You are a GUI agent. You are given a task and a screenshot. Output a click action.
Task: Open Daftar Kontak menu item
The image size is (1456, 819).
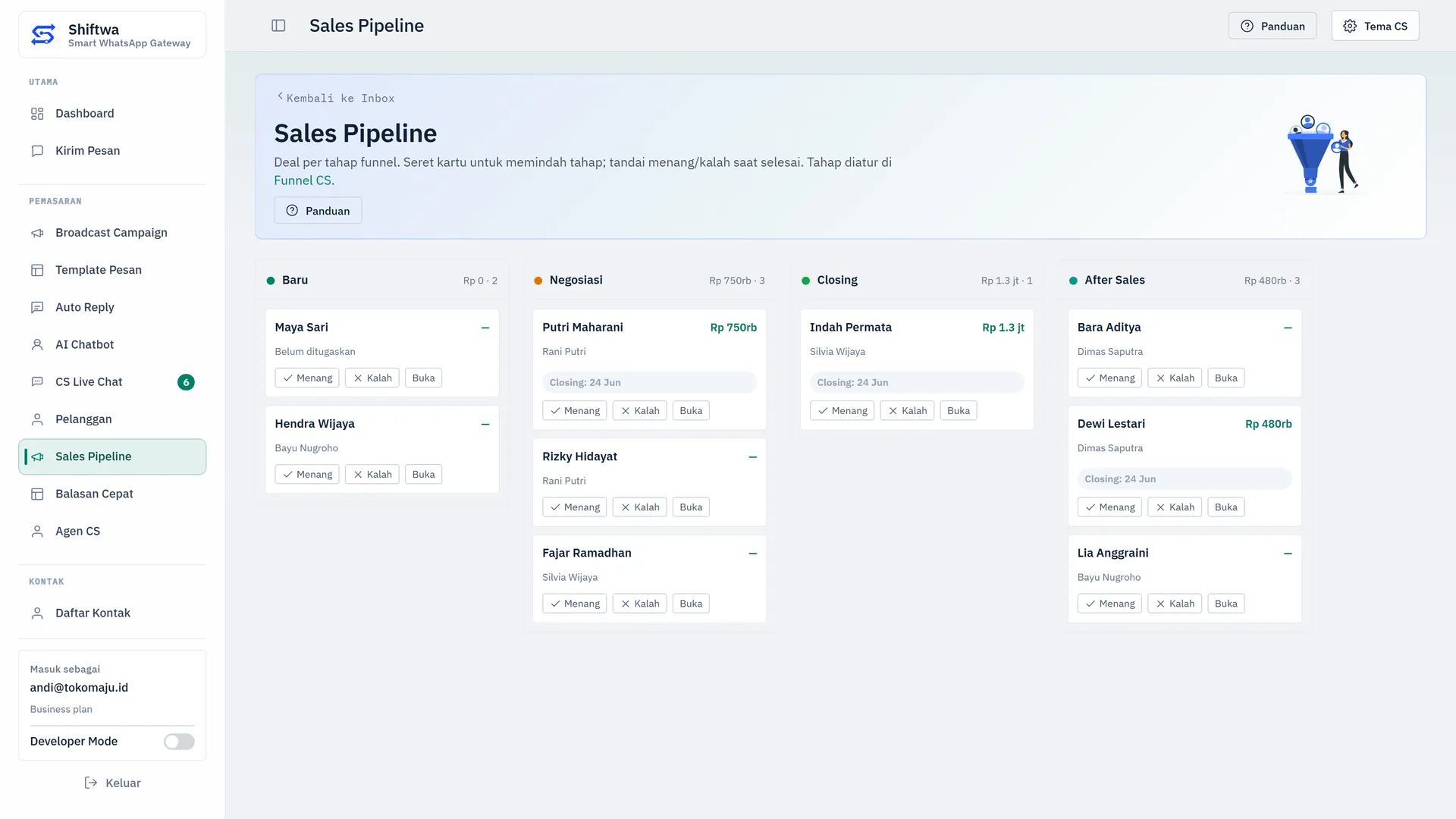[x=112, y=613]
